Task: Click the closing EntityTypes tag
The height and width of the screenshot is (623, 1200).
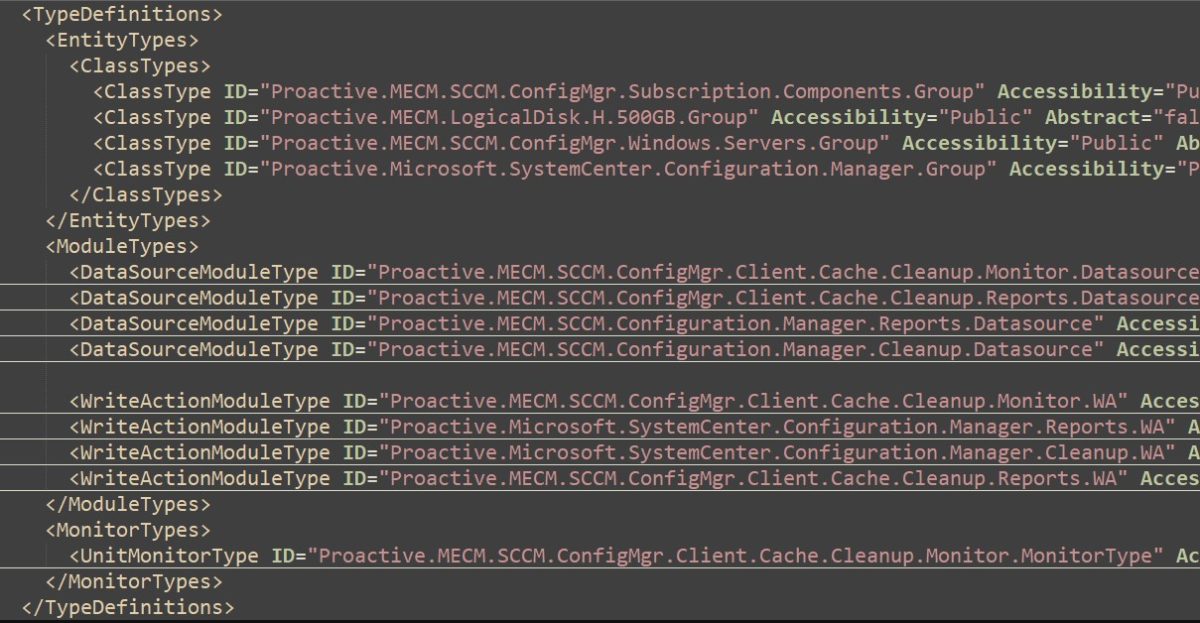Action: coord(128,221)
